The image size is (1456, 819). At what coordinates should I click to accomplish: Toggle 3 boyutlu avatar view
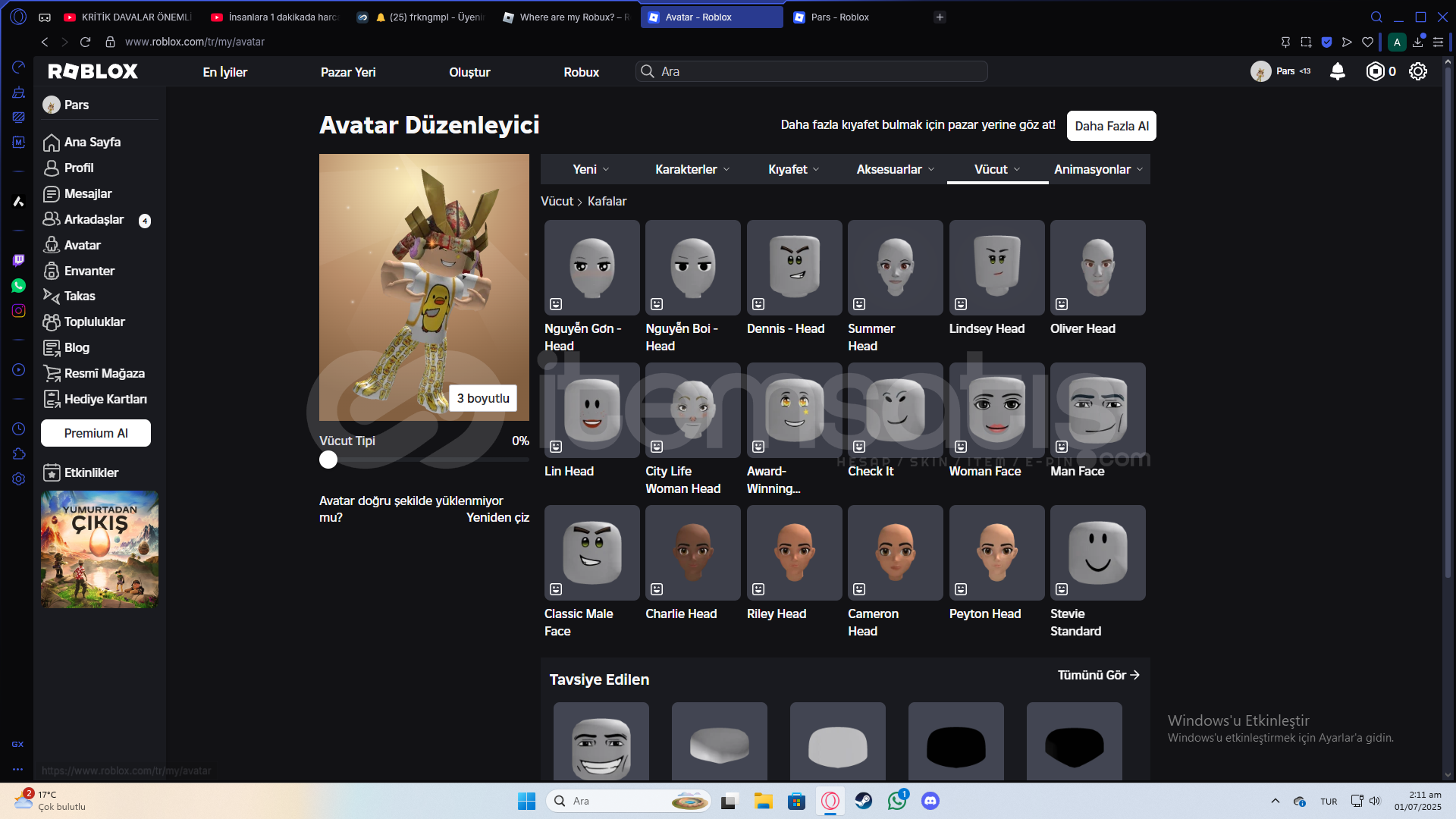[x=483, y=398]
